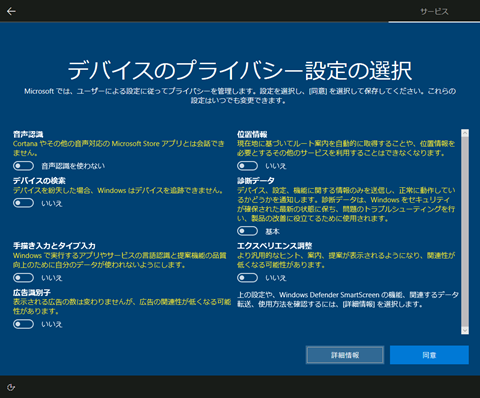Click the デバイスの検索 heading
Image resolution: width=480 pixels, height=398 pixels.
pos(39,181)
